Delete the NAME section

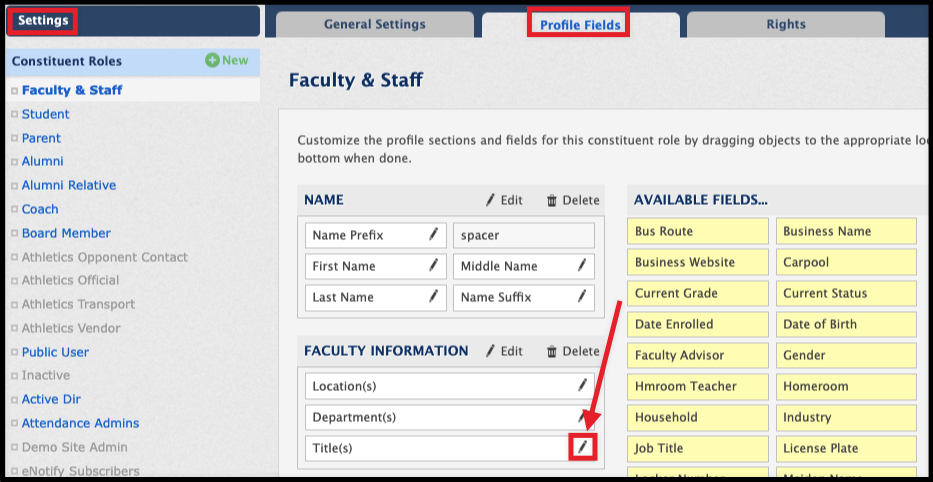click(572, 200)
